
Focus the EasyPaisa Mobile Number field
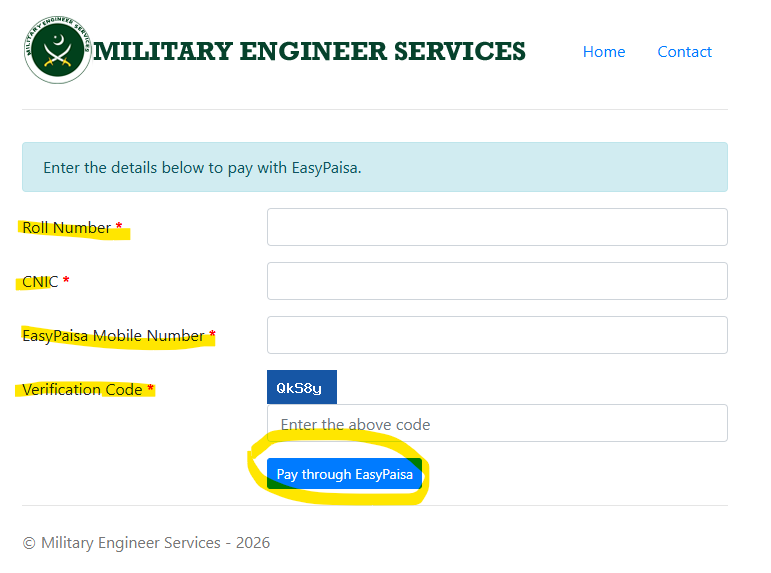tap(497, 335)
